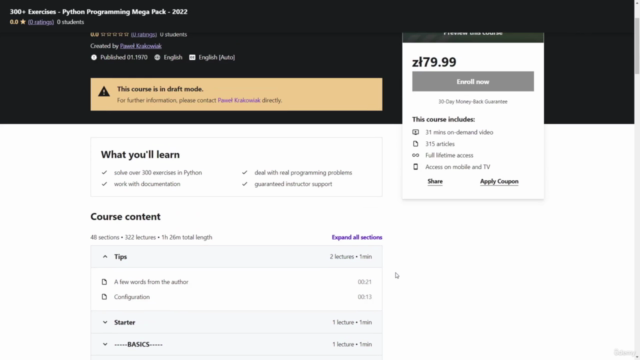Screen dimensions: 640x360
Task: Click the 'Course content' heading
Action: (126, 217)
